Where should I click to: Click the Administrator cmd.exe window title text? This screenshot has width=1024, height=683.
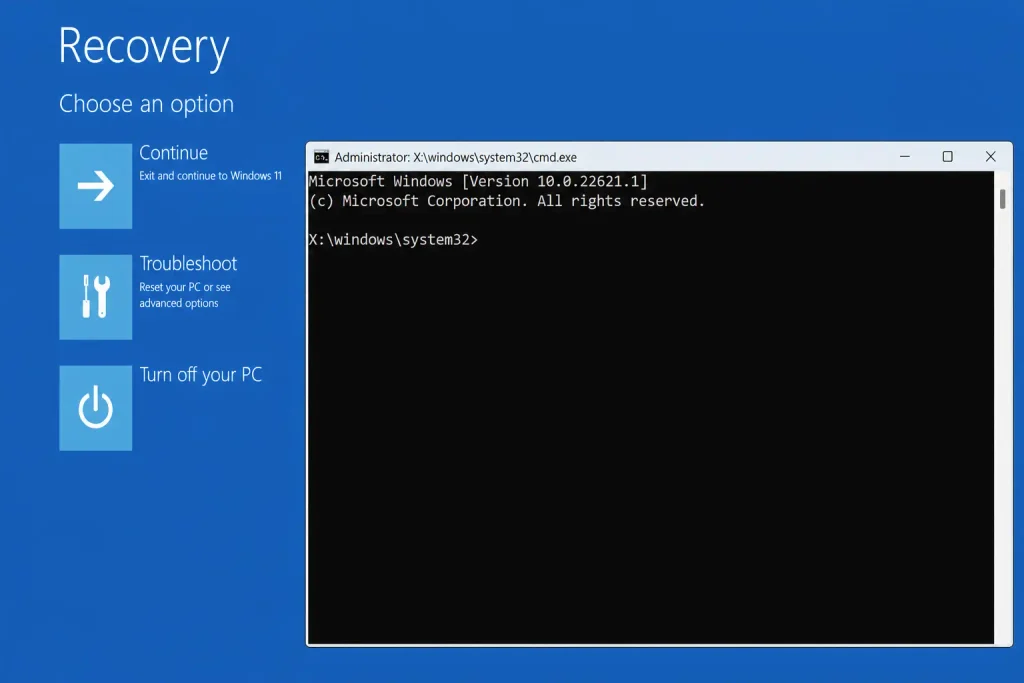click(456, 157)
